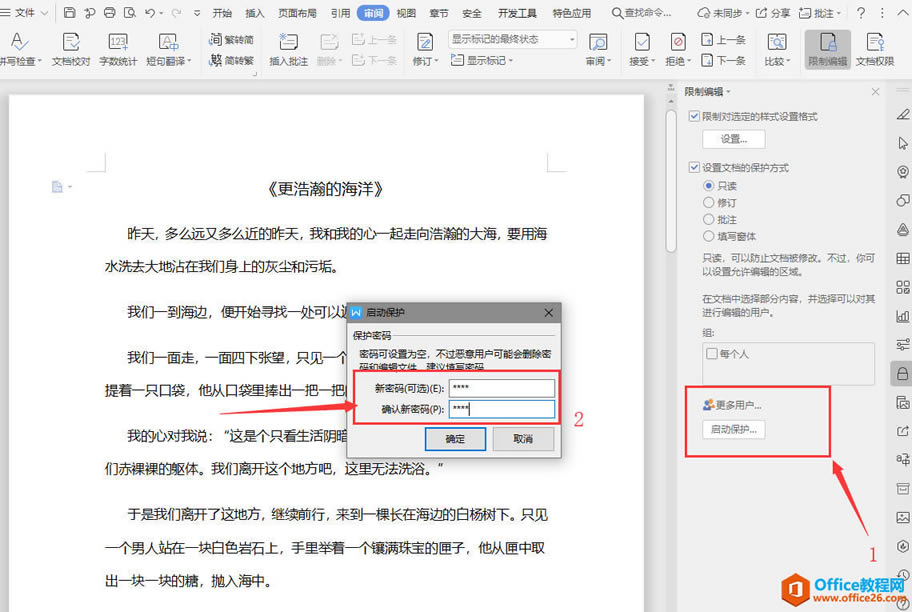The image size is (912, 612).
Task: Switch to the 插入 ribbon tab
Action: (x=255, y=13)
